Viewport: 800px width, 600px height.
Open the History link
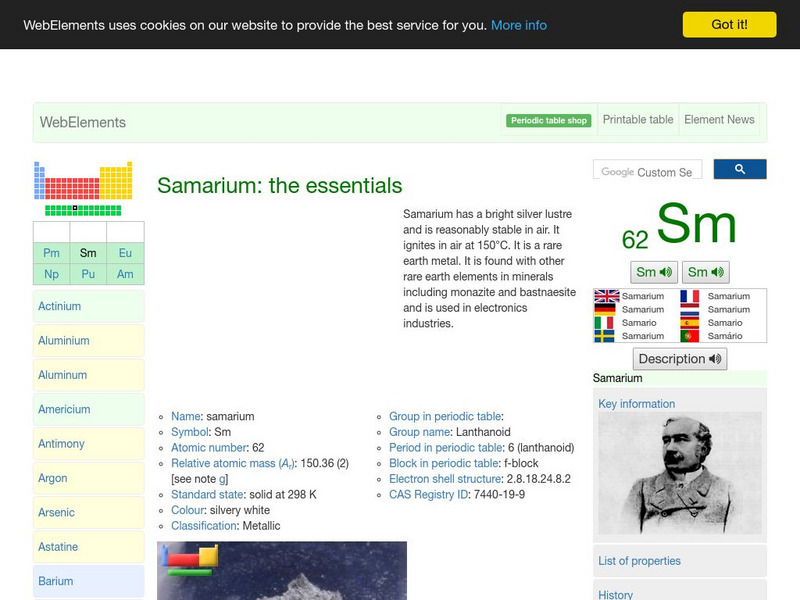[617, 594]
